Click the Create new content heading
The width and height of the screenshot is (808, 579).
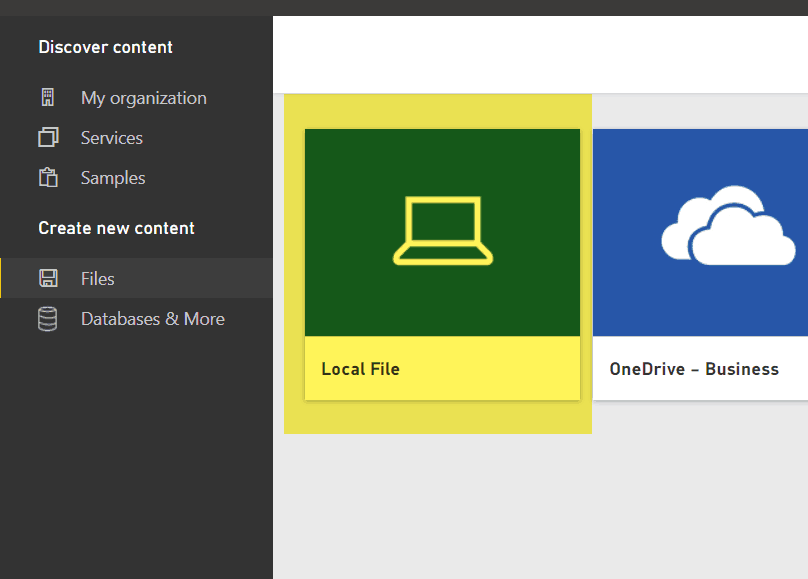click(x=116, y=228)
